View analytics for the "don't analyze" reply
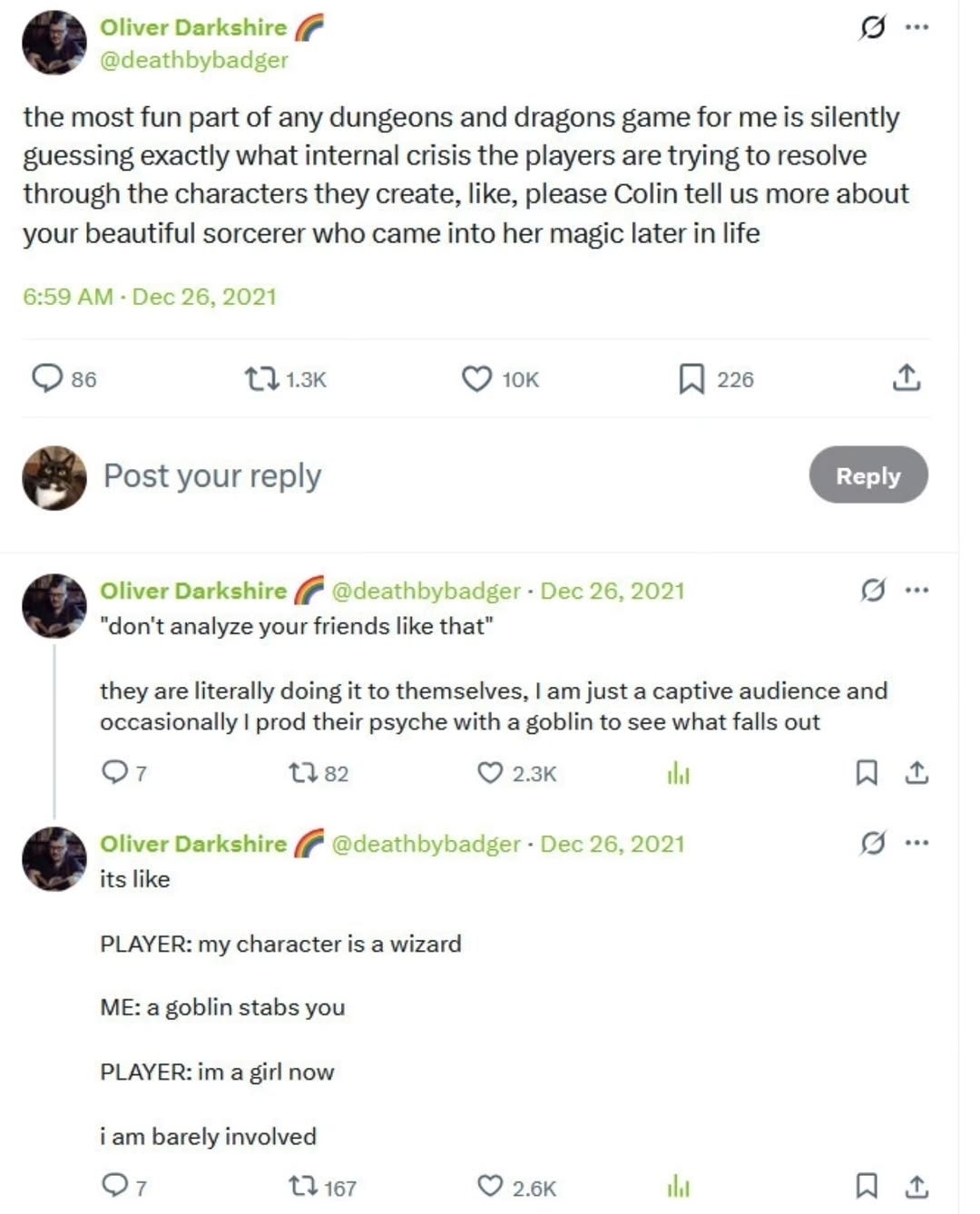The height and width of the screenshot is (1214, 980). coord(678,773)
